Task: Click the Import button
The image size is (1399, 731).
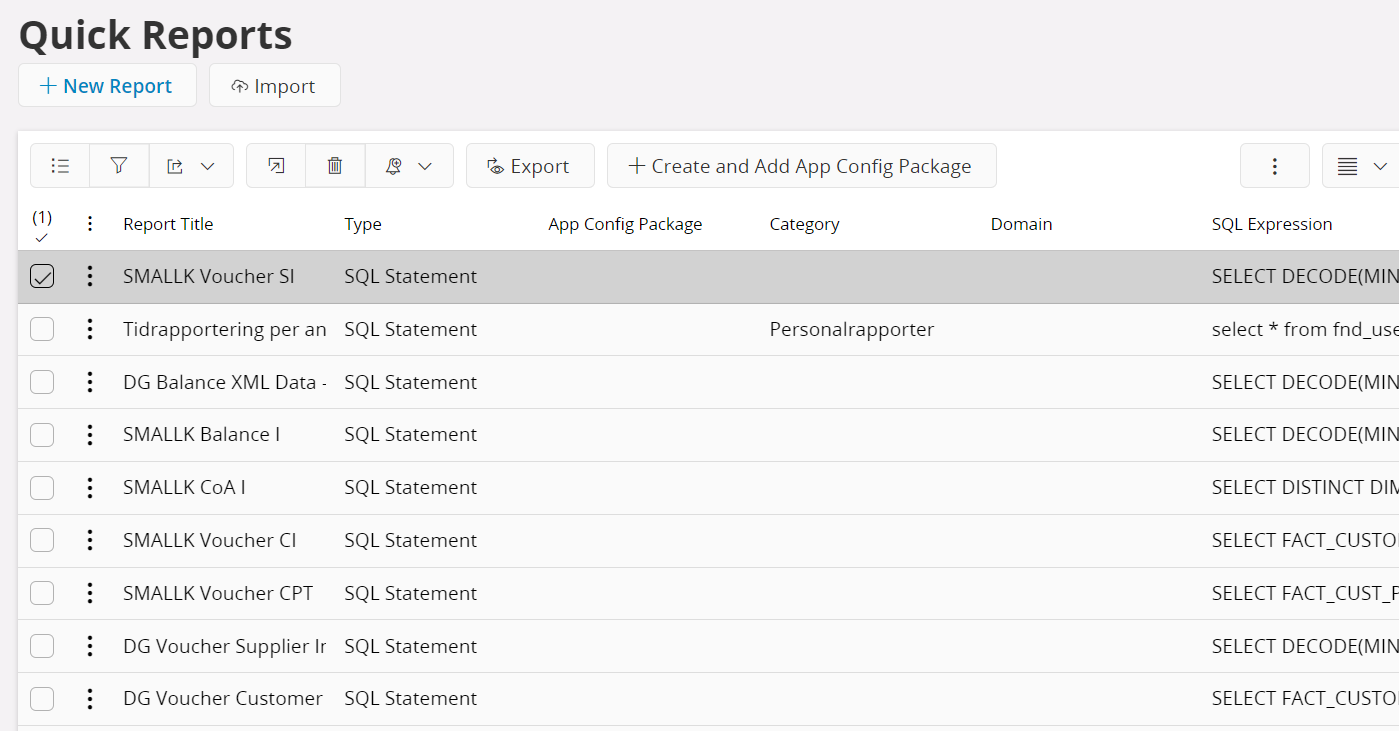Action: coord(274,85)
